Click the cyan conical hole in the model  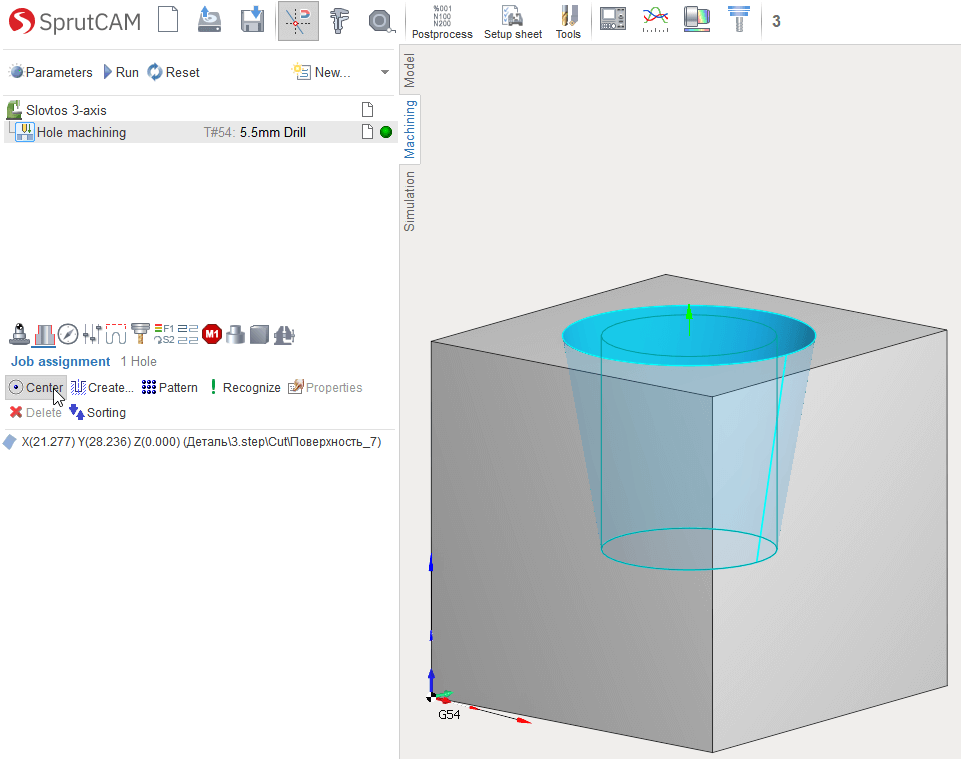pyautogui.click(x=689, y=437)
